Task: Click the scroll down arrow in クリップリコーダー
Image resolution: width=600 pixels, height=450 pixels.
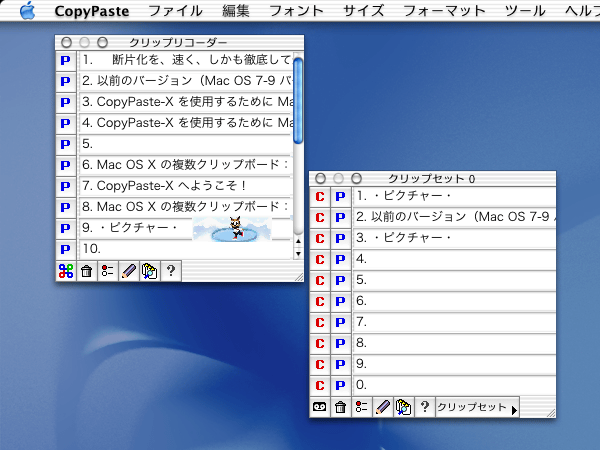Action: point(298,254)
